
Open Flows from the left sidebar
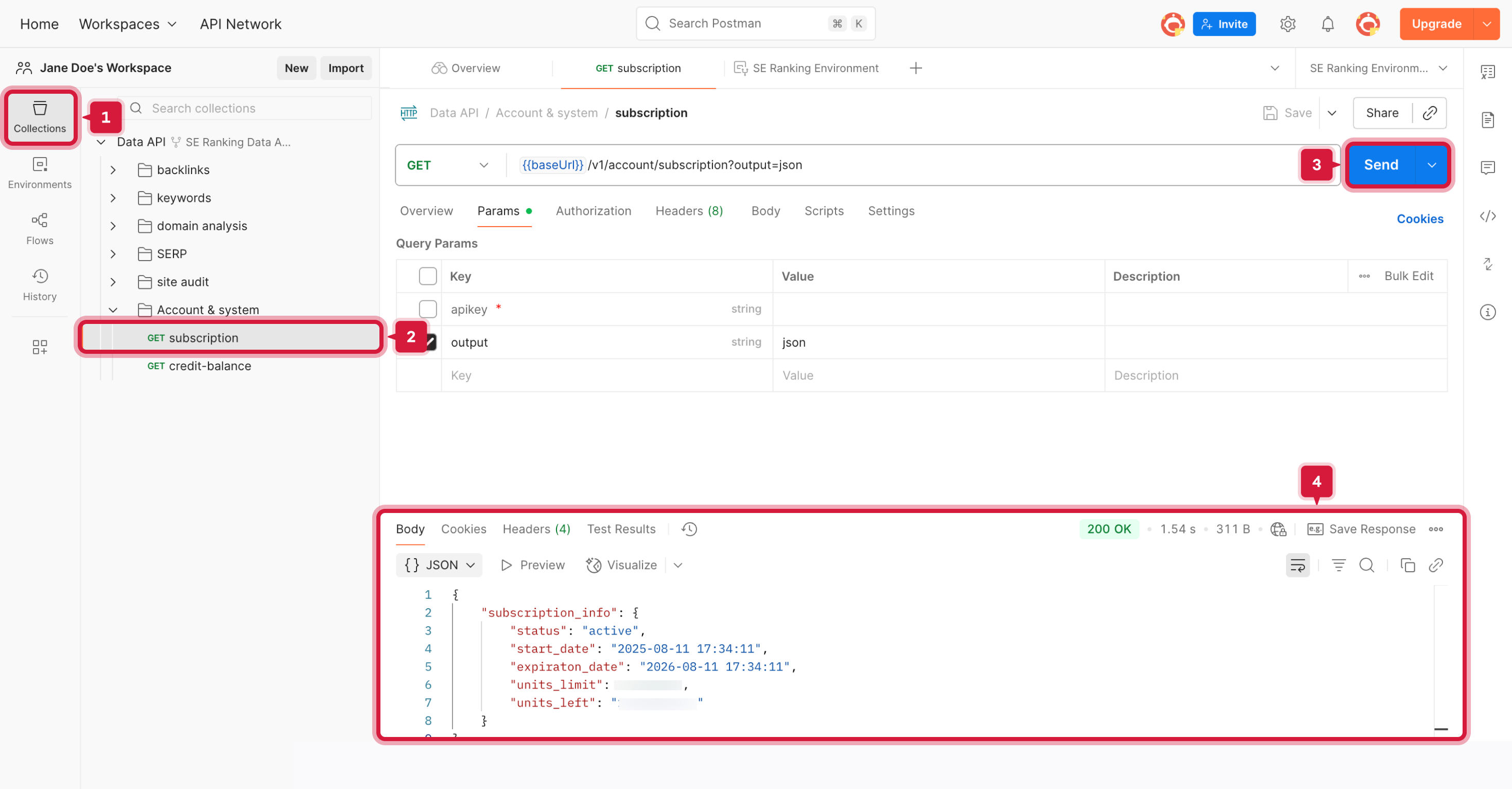click(x=39, y=228)
